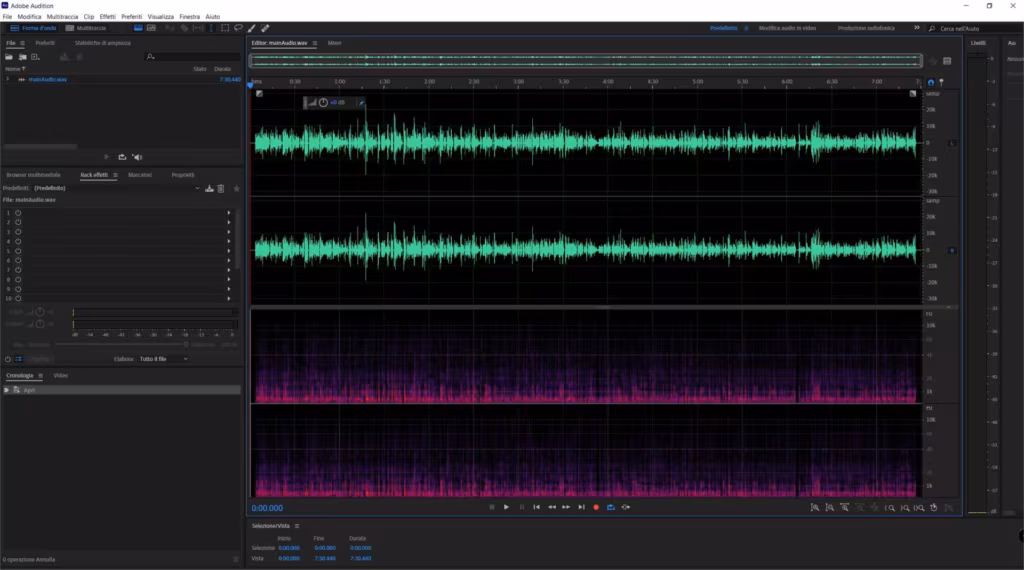This screenshot has height=570, width=1024.
Task: Toggle power for effect slot 8
Action: (18, 279)
